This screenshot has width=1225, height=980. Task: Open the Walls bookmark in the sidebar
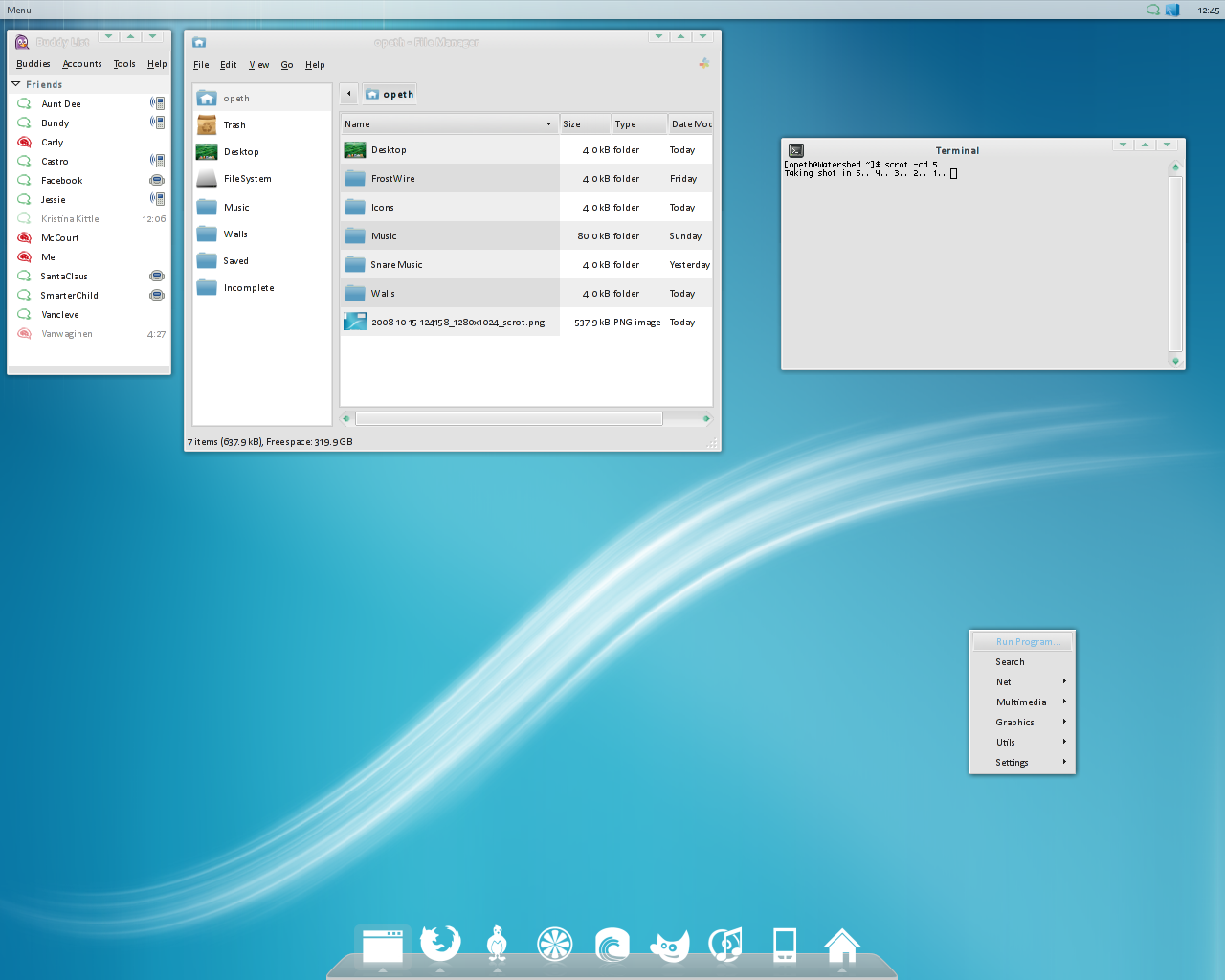point(261,234)
